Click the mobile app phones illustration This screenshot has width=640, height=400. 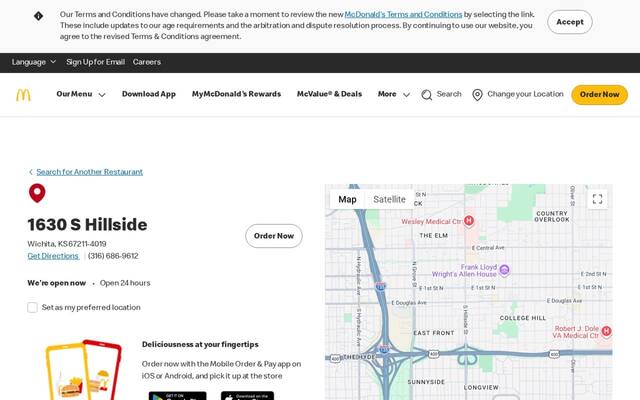[x=84, y=369]
